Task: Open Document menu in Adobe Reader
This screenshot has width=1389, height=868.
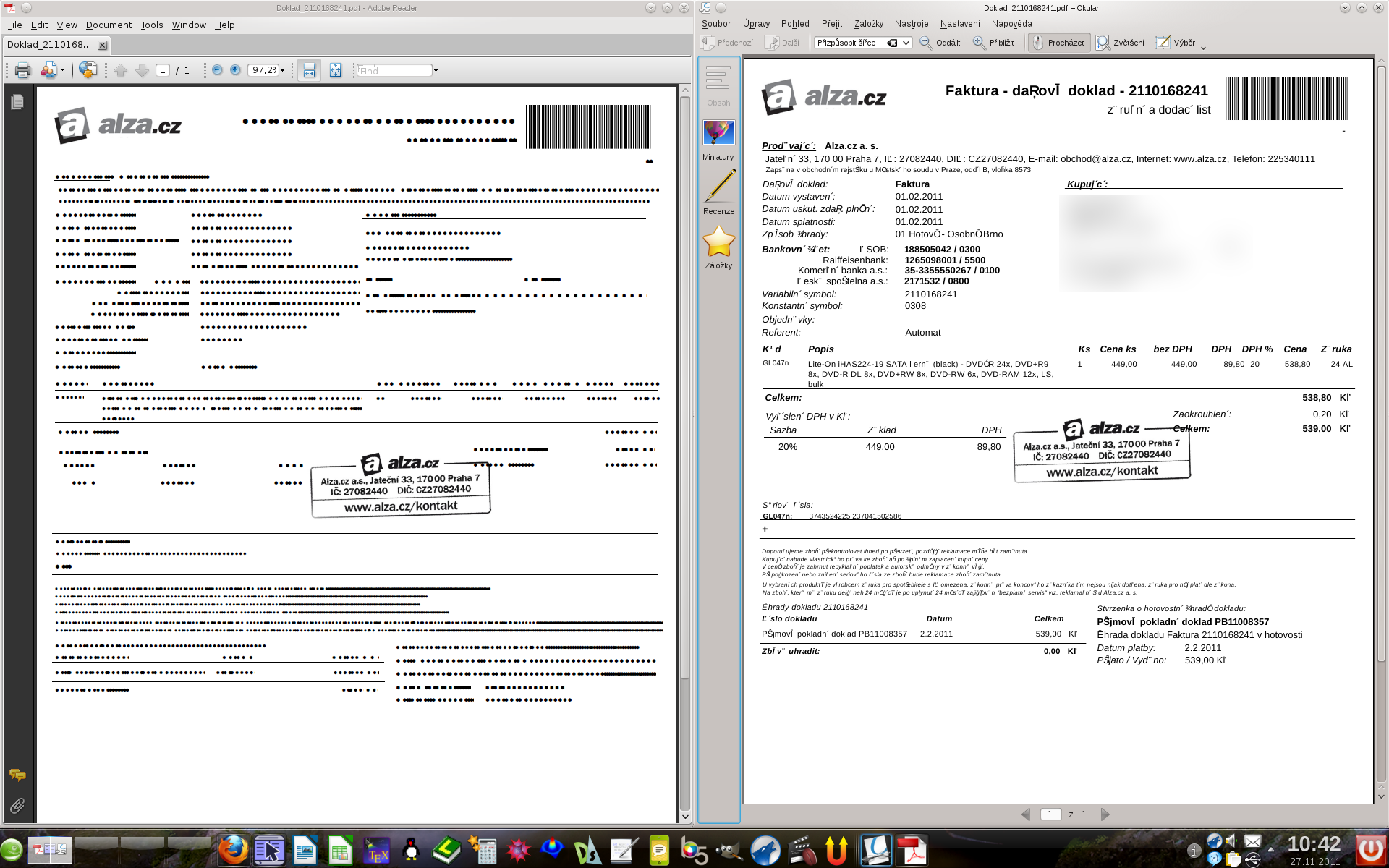Action: point(109,25)
